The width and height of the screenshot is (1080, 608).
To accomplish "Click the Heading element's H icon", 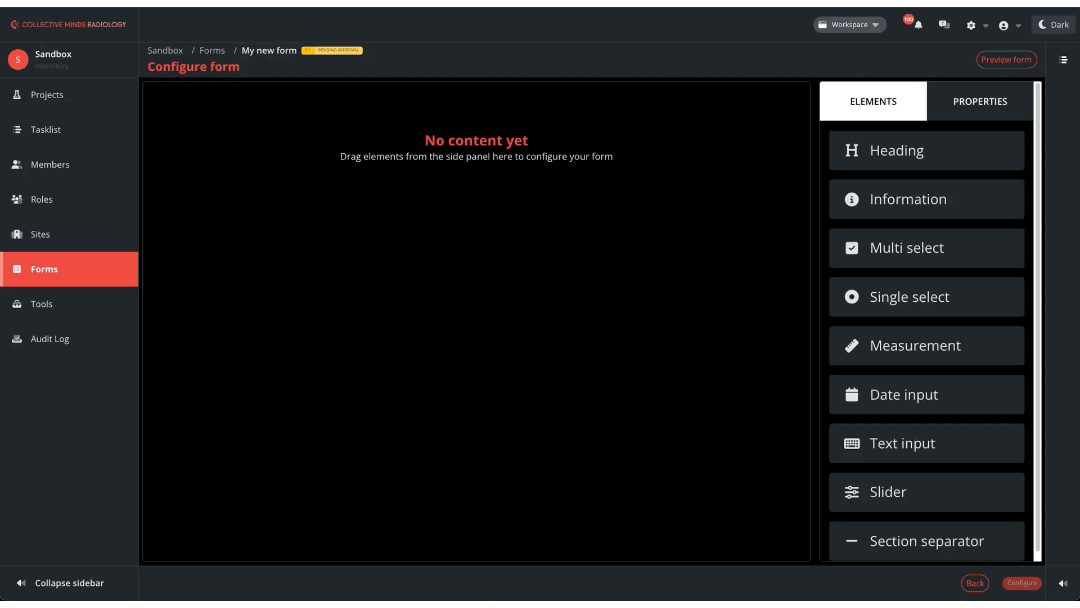I will pyautogui.click(x=852, y=151).
